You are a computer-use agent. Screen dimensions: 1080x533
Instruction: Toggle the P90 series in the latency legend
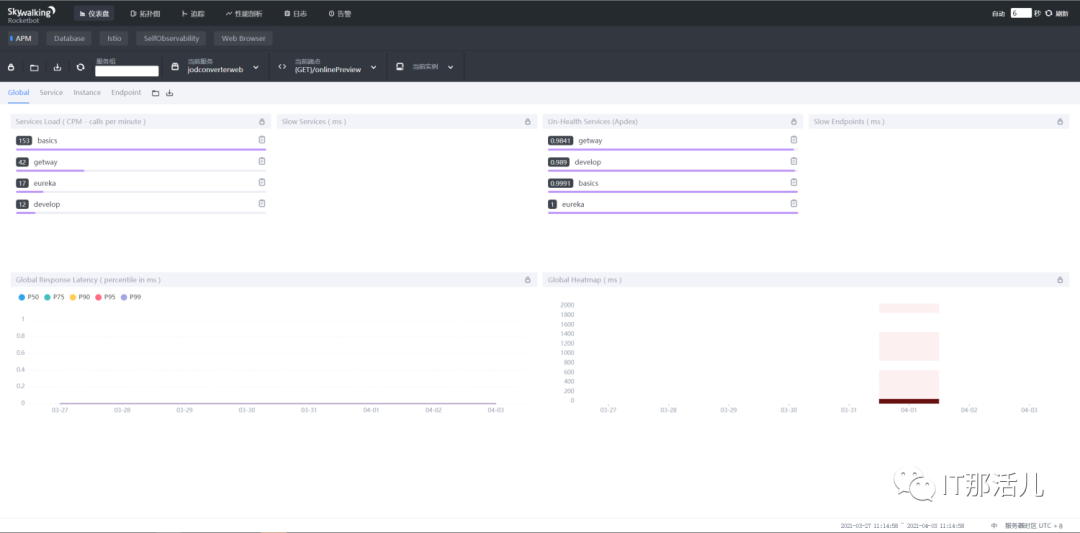pos(81,297)
